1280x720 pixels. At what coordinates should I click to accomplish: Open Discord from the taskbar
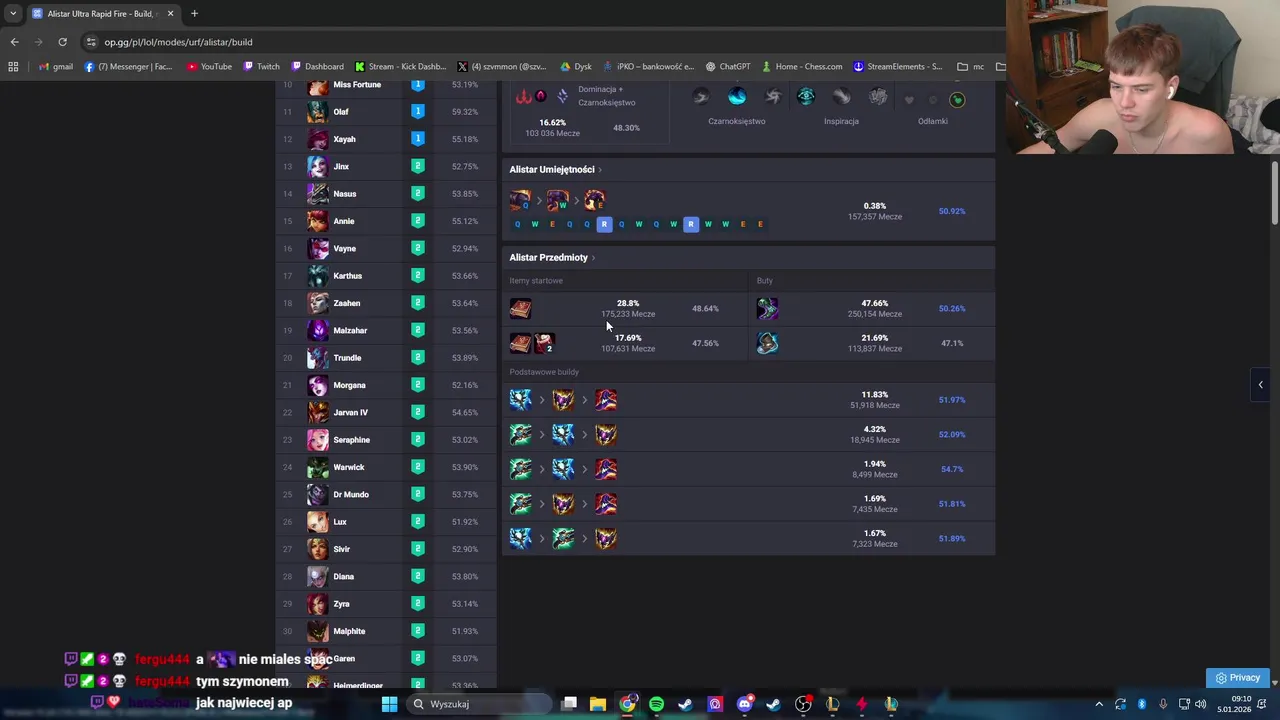(x=744, y=704)
